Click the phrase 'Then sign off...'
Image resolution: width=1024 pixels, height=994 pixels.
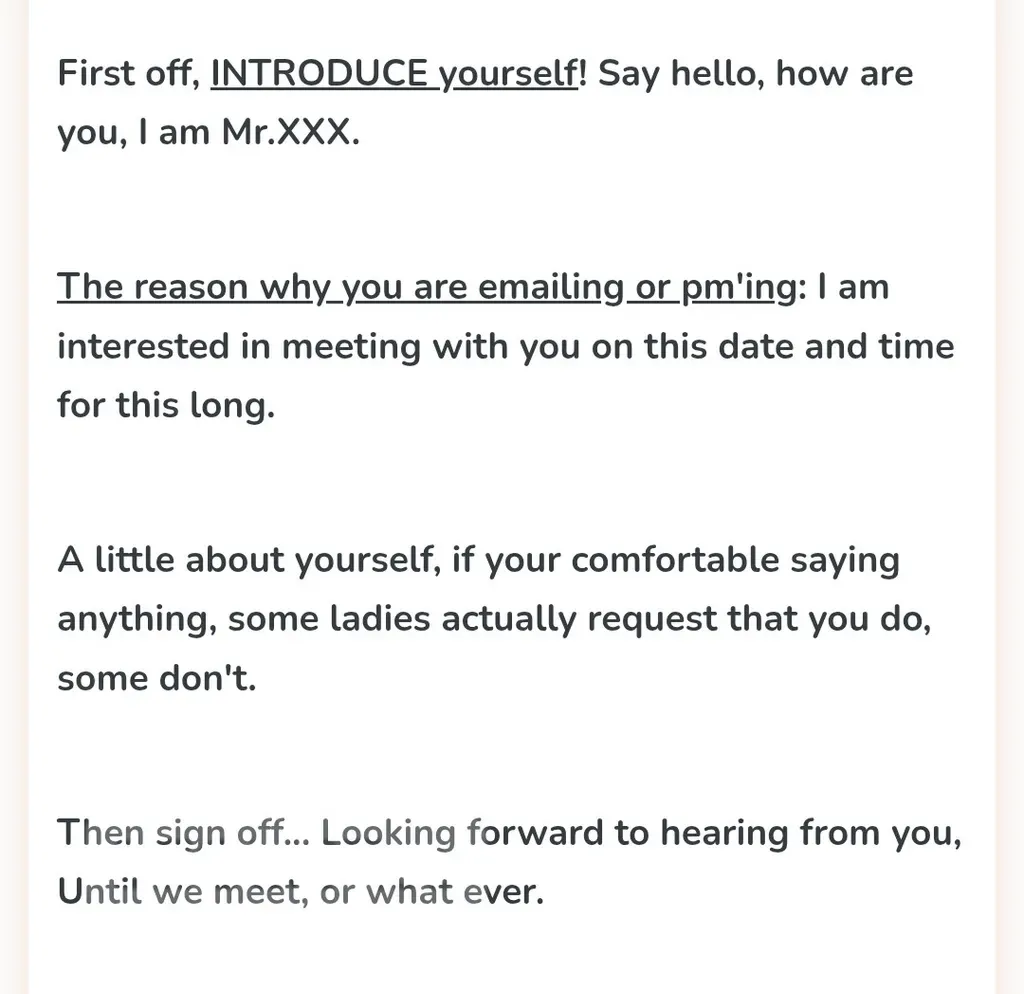click(x=184, y=833)
